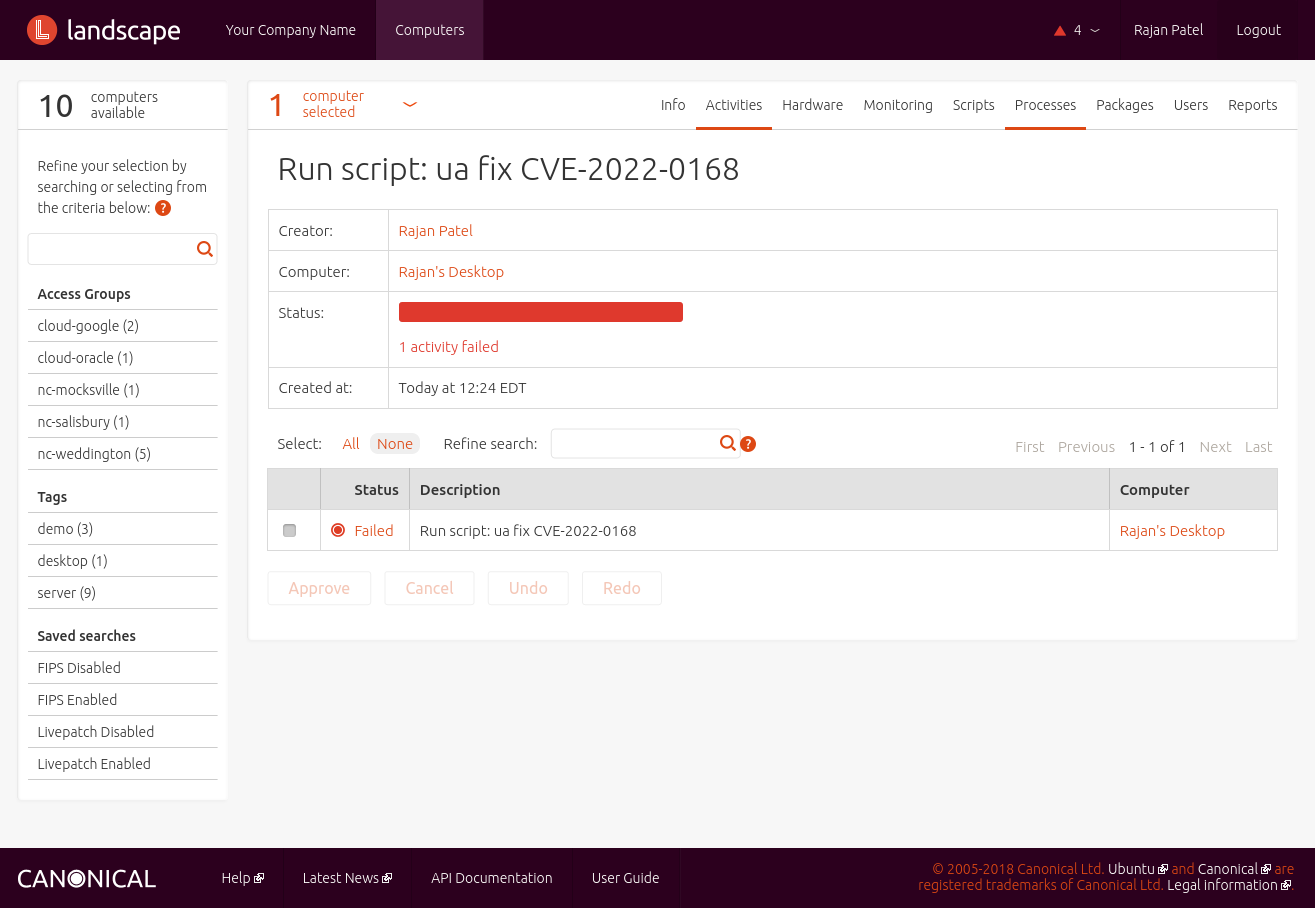Screen dimensions: 1315x908
Task: Open Creator link Rajan Patel
Action: pos(436,231)
